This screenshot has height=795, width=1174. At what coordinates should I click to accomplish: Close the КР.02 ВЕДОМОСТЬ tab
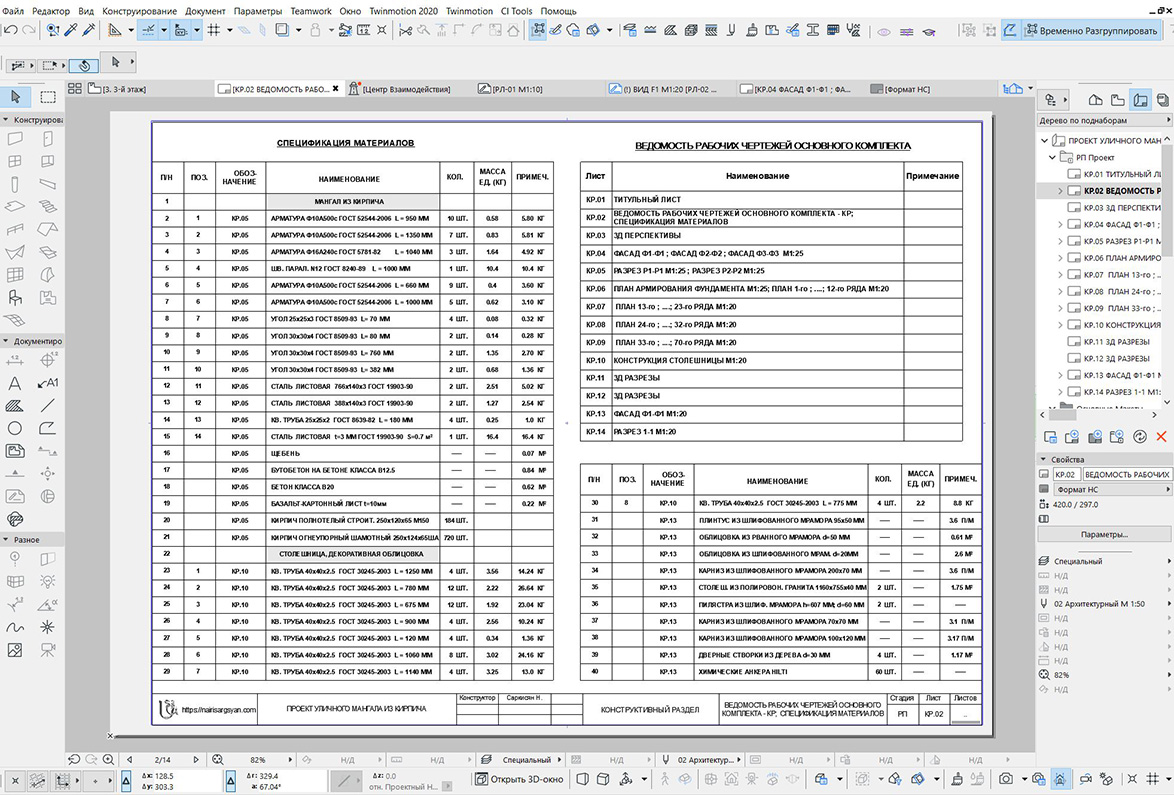click(x=335, y=89)
